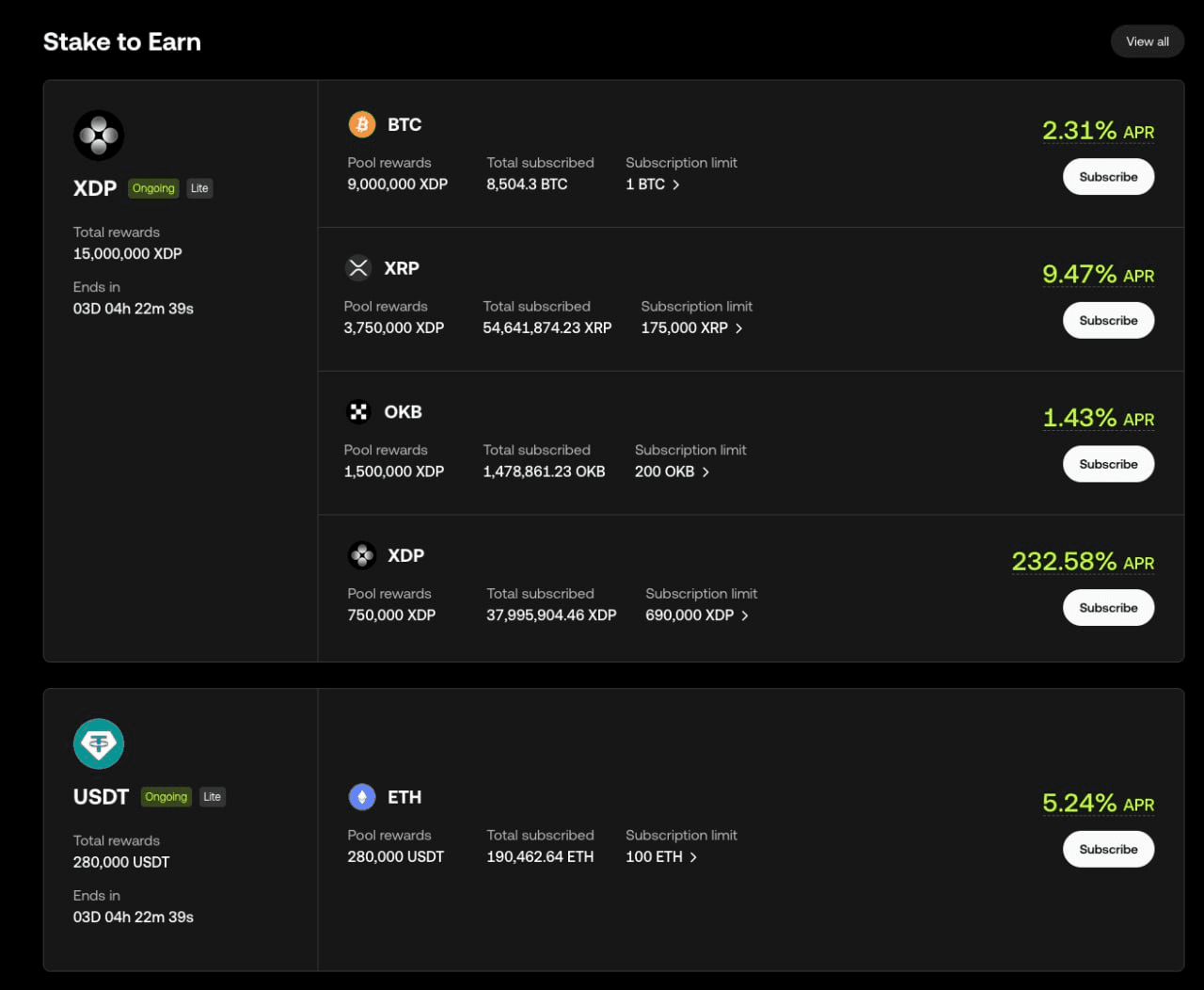Expand the 200 OKB subscription limit chevron
The height and width of the screenshot is (990, 1204).
(x=705, y=472)
